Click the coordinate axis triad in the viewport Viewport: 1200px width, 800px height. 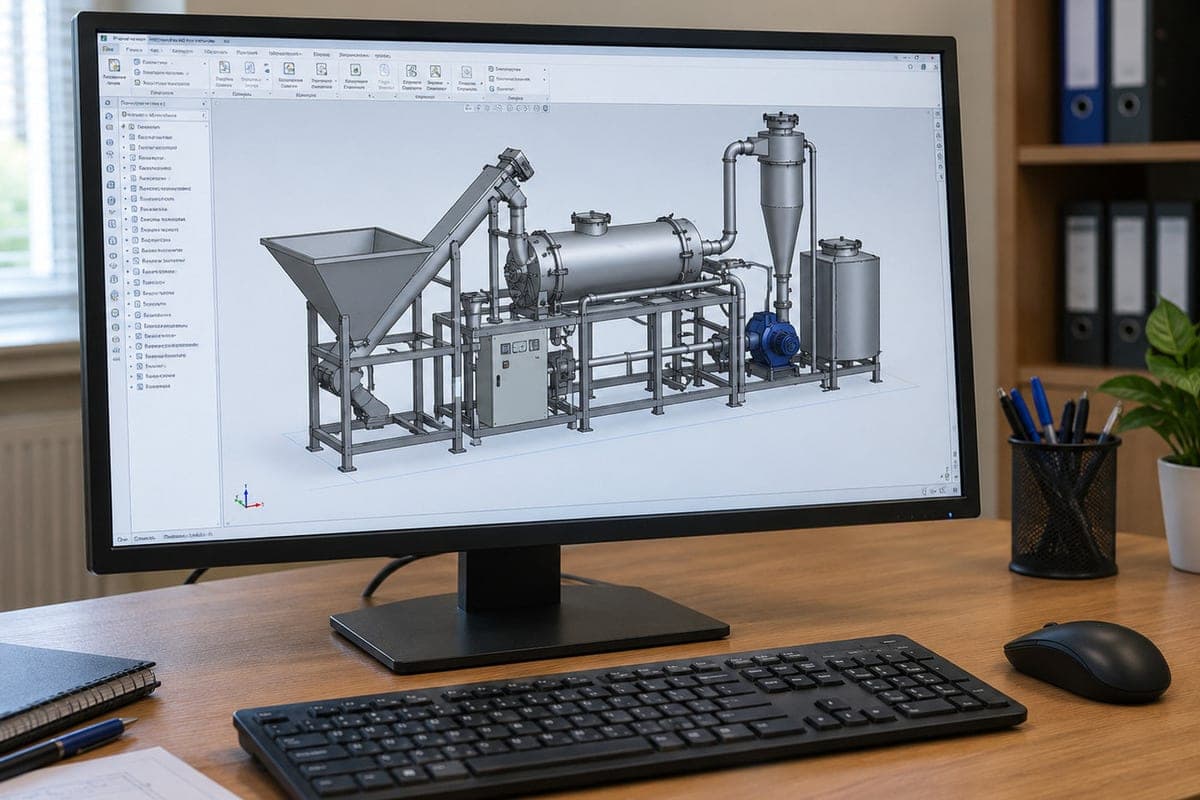tap(247, 496)
